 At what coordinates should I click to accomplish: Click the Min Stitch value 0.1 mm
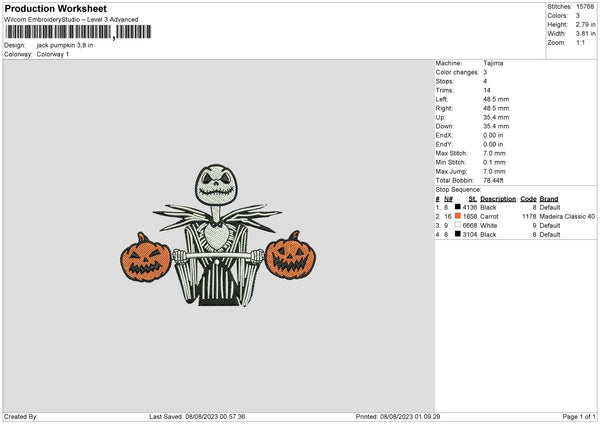coord(494,163)
